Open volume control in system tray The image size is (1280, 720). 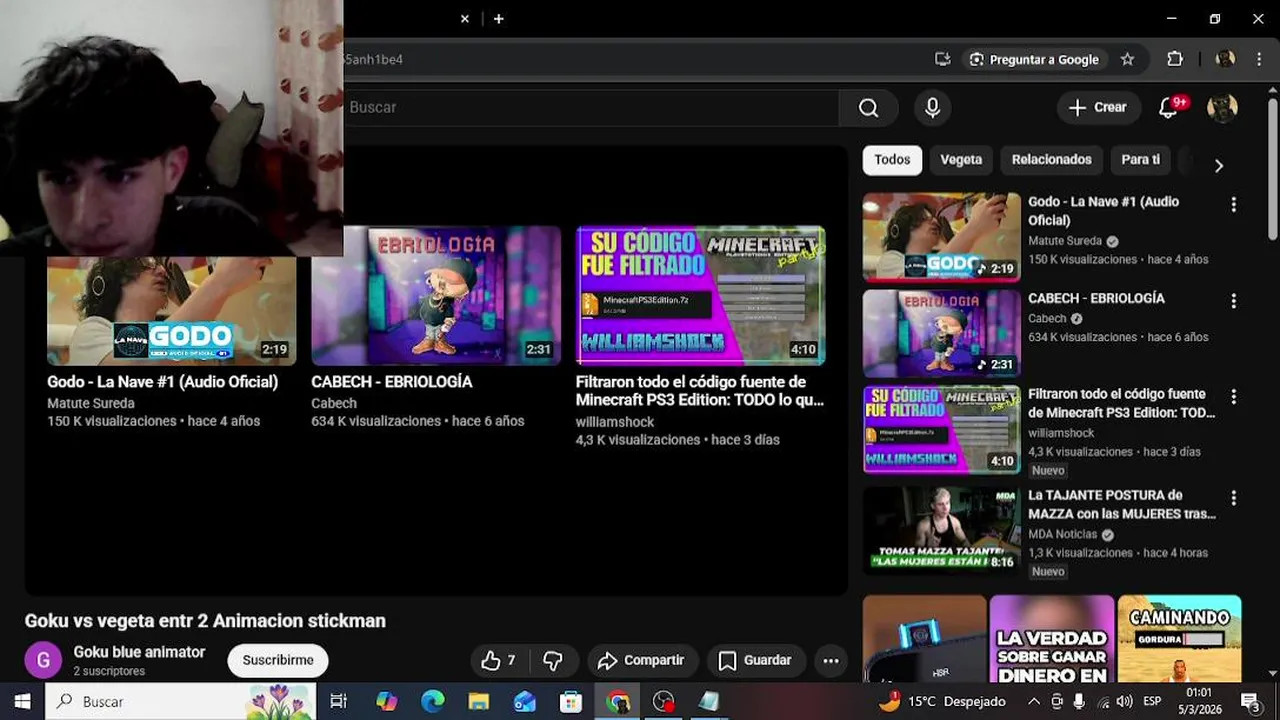(x=1123, y=702)
